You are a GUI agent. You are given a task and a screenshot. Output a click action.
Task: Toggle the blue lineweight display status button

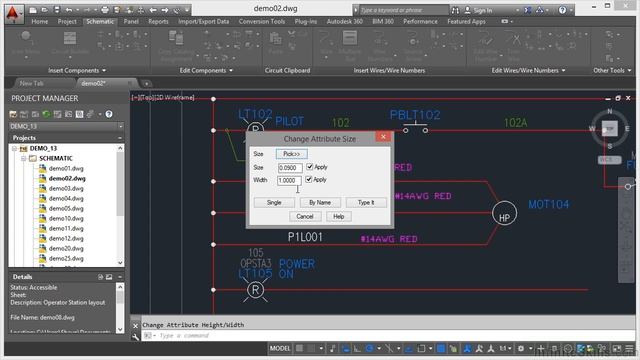point(441,349)
